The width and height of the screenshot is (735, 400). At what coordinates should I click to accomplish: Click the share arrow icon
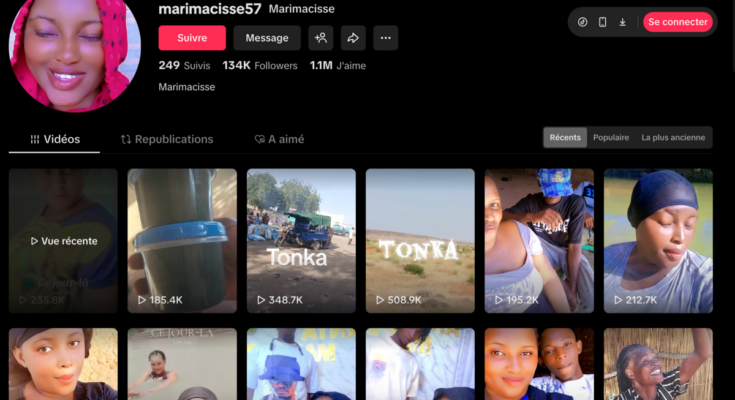click(353, 38)
